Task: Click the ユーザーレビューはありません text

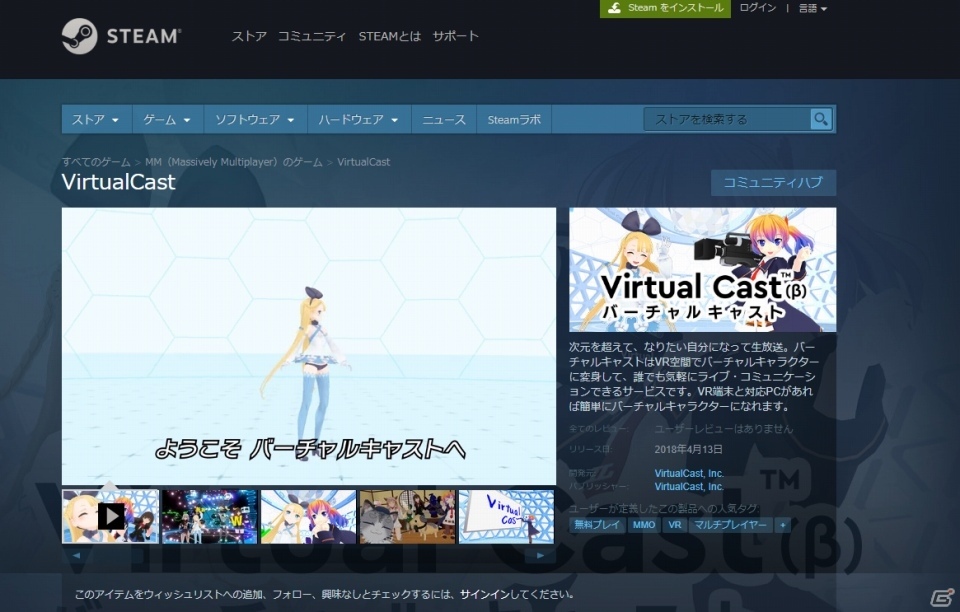Action: (724, 429)
